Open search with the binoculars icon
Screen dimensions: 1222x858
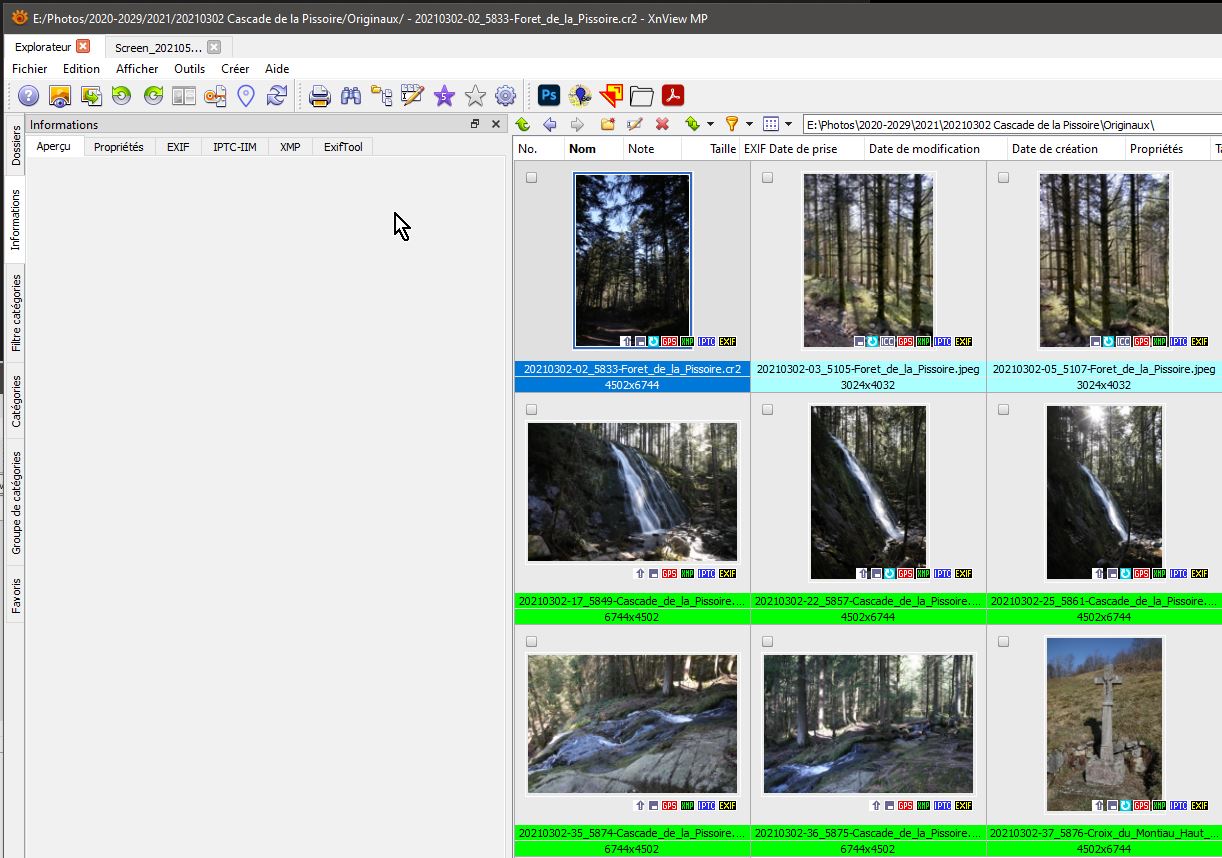tap(351, 96)
